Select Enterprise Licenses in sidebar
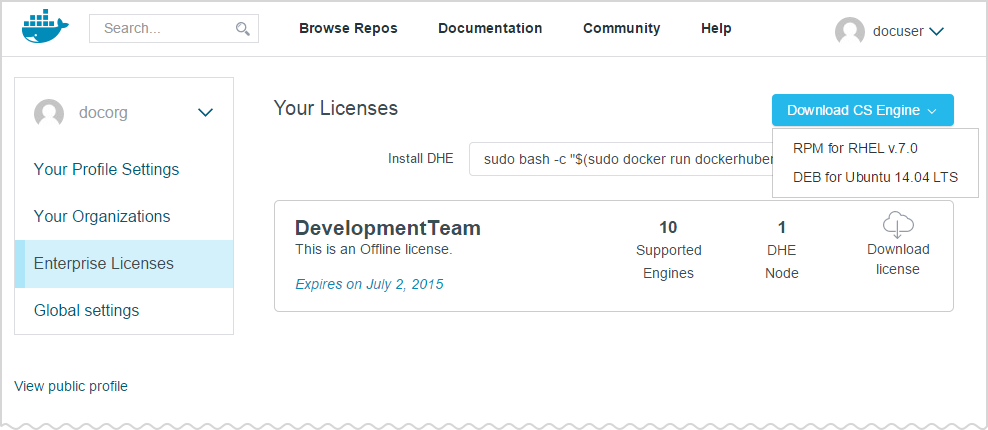The height and width of the screenshot is (430, 988). pos(104,264)
